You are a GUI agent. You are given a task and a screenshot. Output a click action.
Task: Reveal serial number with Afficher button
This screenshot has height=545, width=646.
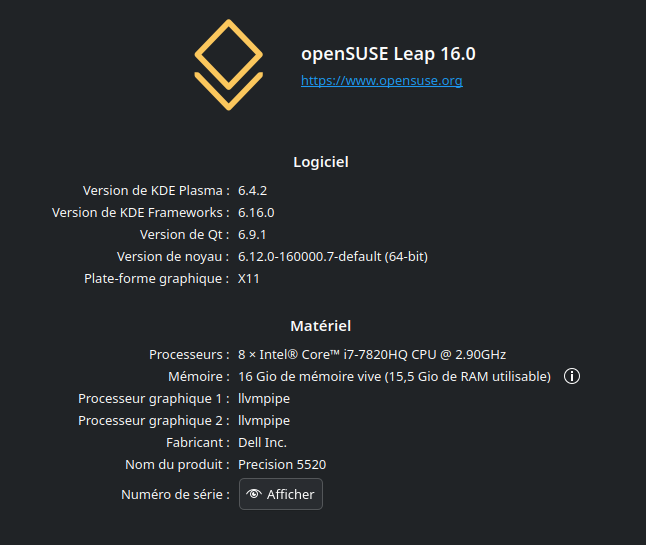coord(281,494)
